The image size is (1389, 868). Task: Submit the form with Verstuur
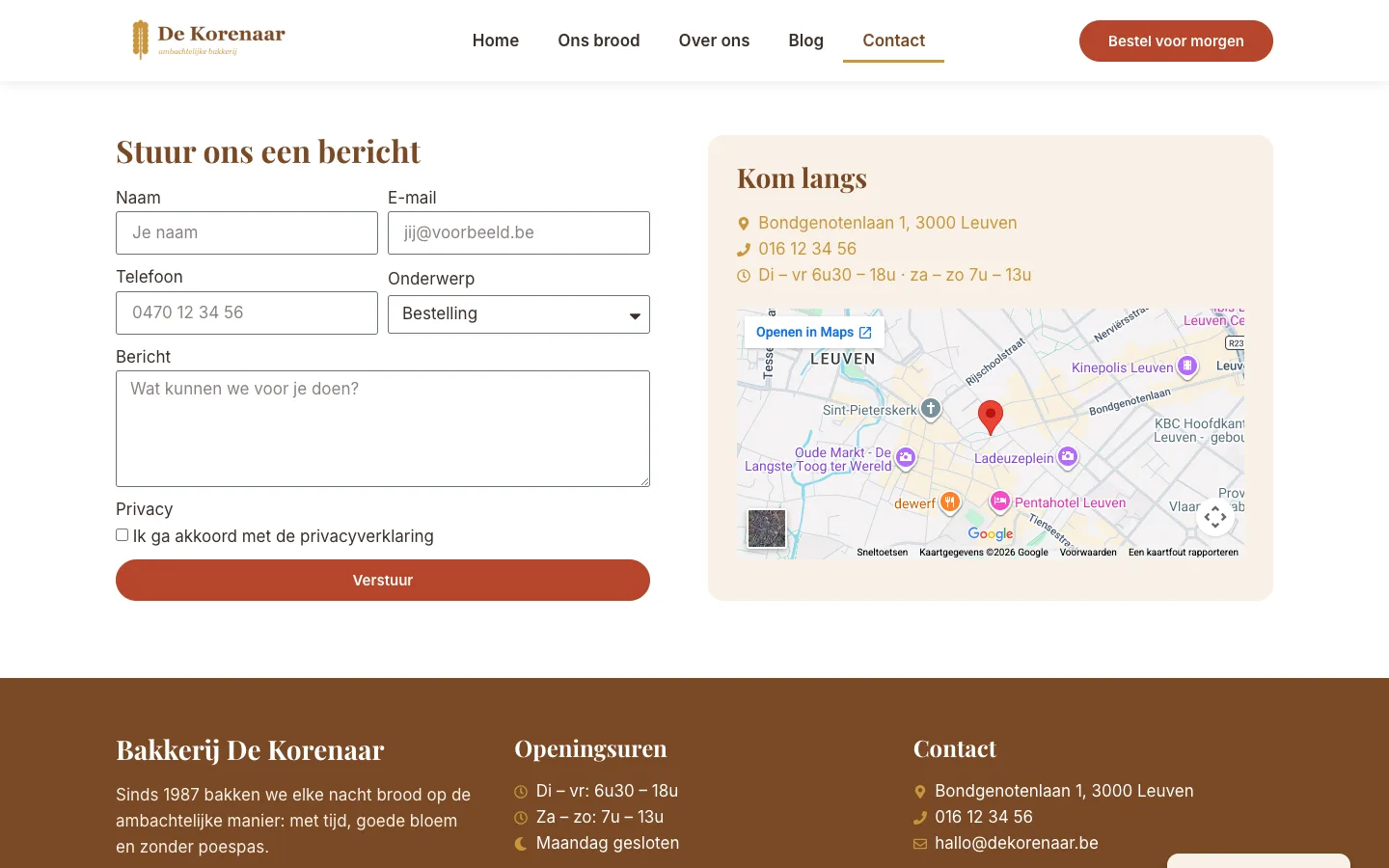(x=383, y=580)
